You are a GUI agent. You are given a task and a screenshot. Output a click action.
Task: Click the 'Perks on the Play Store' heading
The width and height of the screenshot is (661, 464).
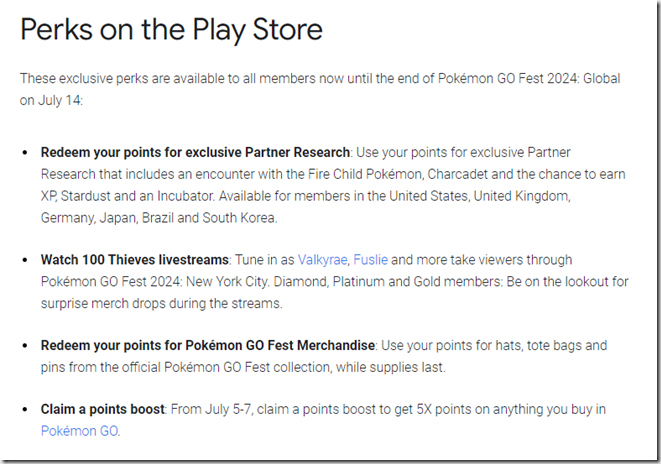pyautogui.click(x=171, y=29)
